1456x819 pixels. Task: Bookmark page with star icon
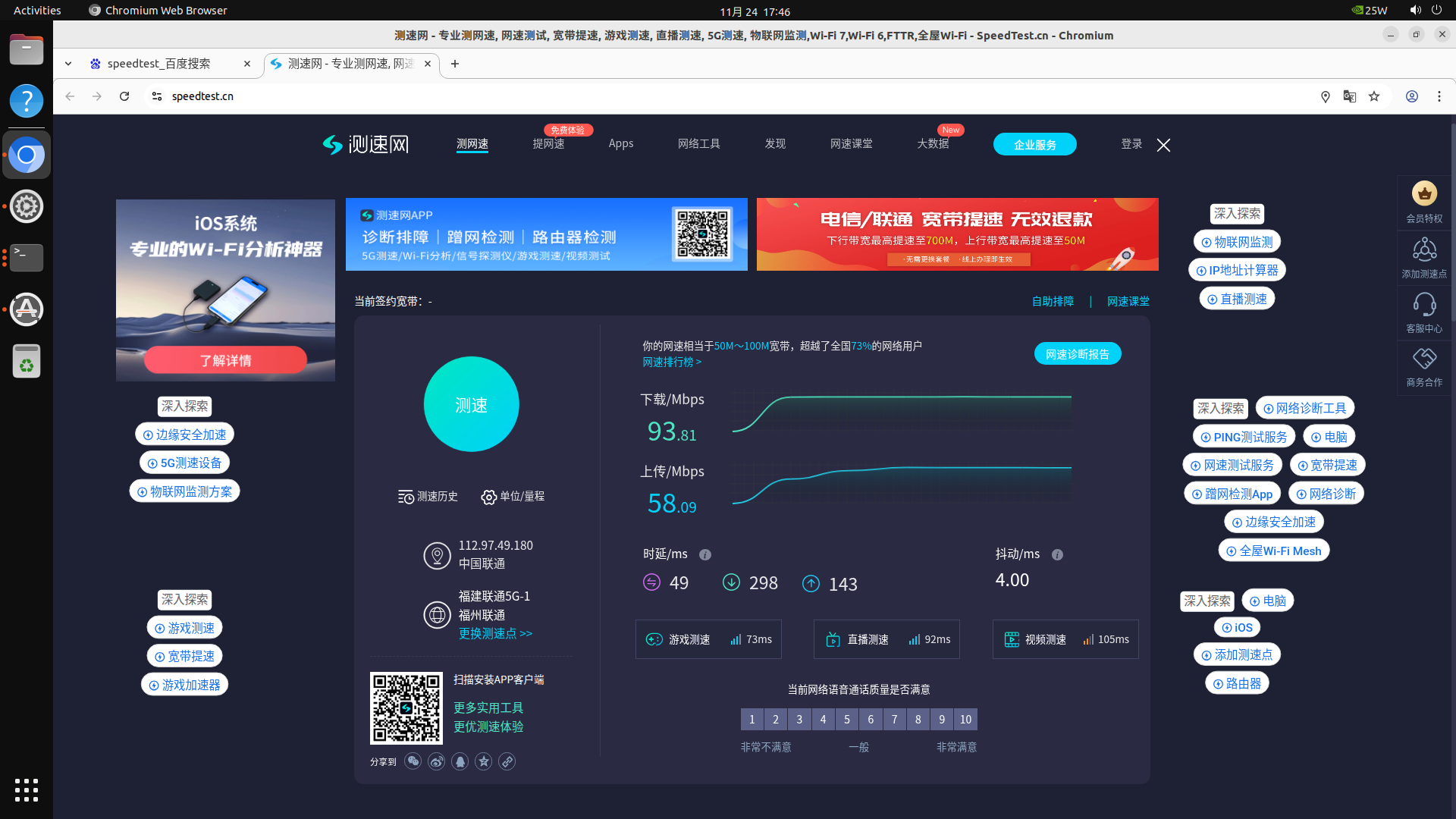click(x=1374, y=96)
